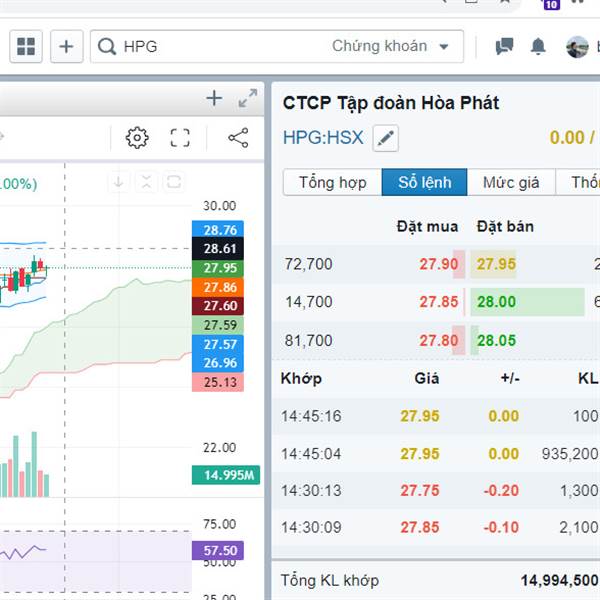This screenshot has height=600, width=600.
Task: Select the 14:45:16 matched trade row
Action: point(436,416)
